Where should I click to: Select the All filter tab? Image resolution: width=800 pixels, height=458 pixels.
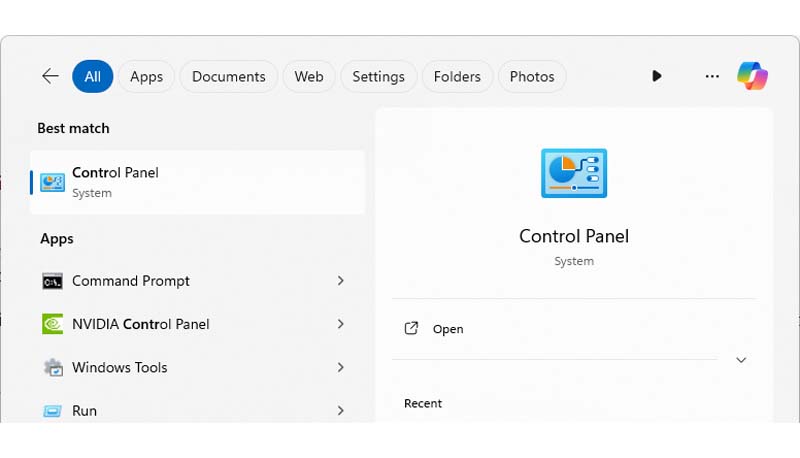[93, 76]
